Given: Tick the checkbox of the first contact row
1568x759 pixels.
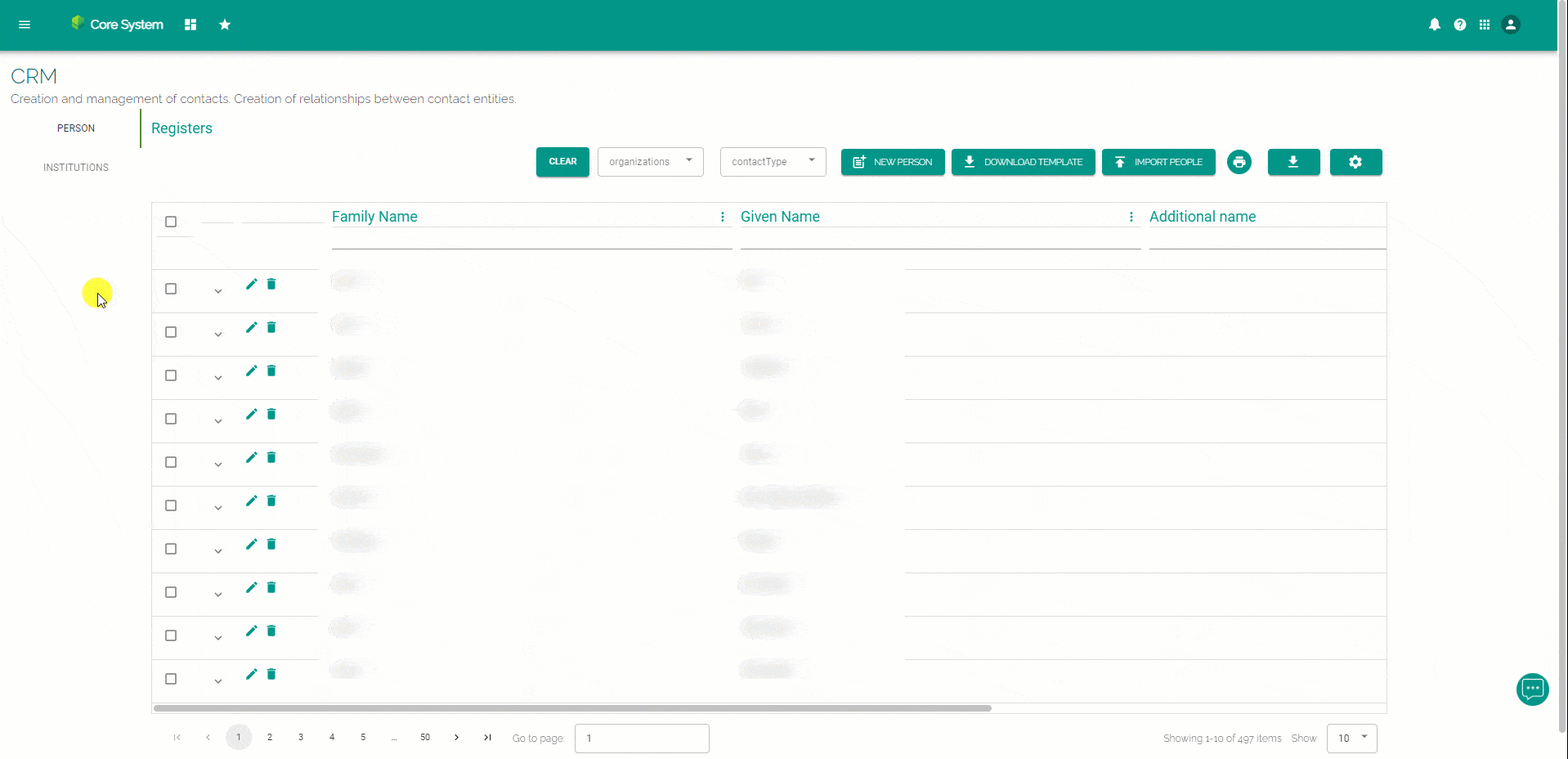Looking at the screenshot, I should pyautogui.click(x=170, y=288).
